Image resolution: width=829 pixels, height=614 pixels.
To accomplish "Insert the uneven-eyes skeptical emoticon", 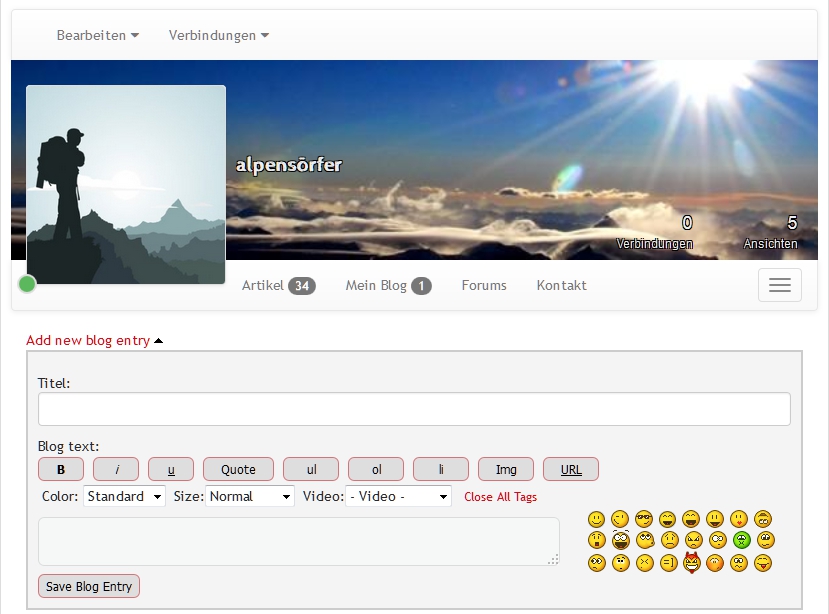I will point(718,540).
